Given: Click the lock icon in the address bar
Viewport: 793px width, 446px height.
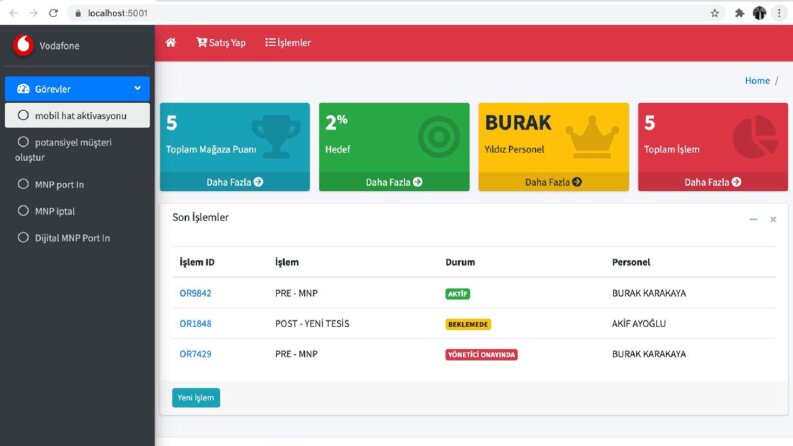Looking at the screenshot, I should point(78,13).
